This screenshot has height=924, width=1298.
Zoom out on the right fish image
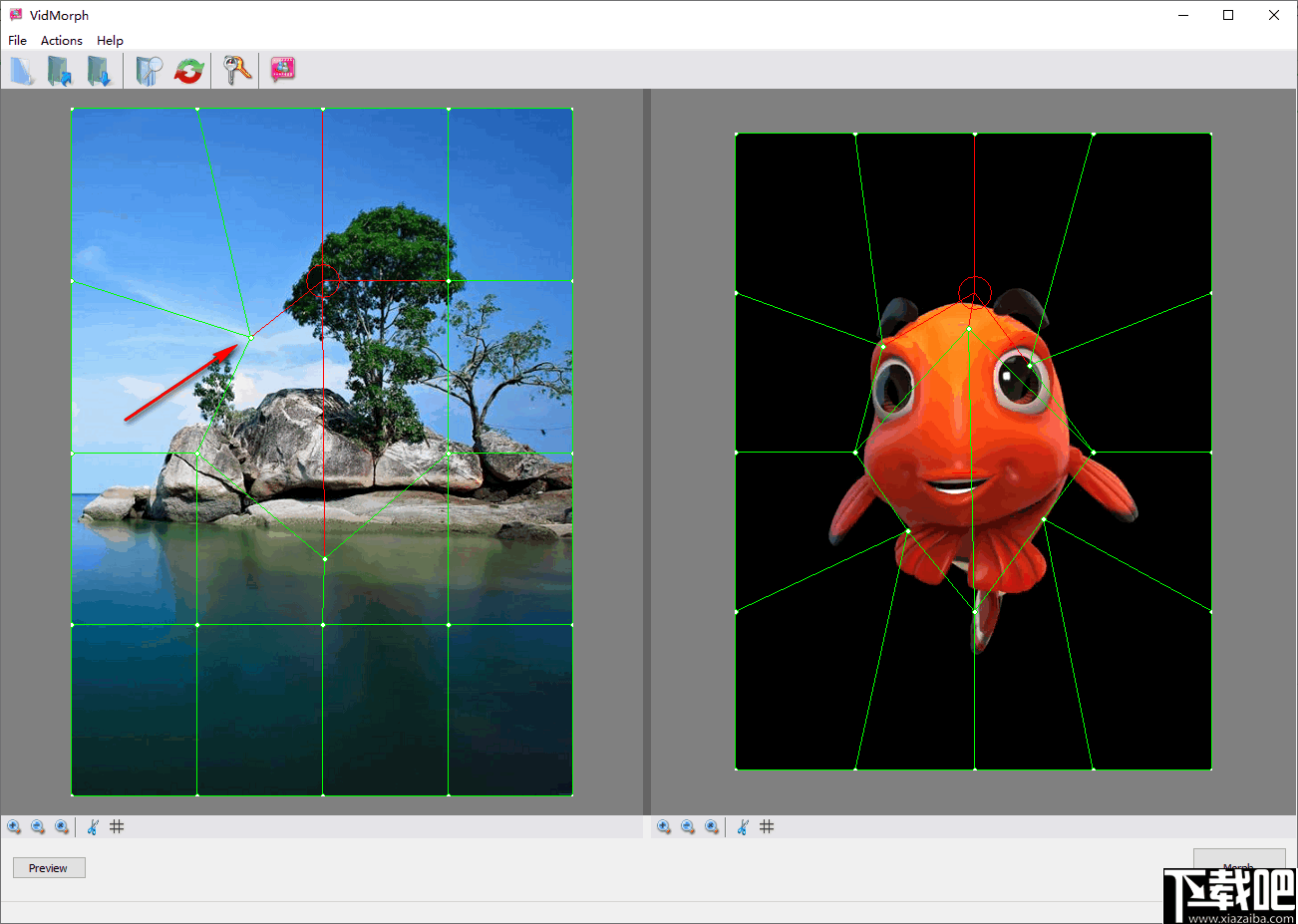coord(688,826)
